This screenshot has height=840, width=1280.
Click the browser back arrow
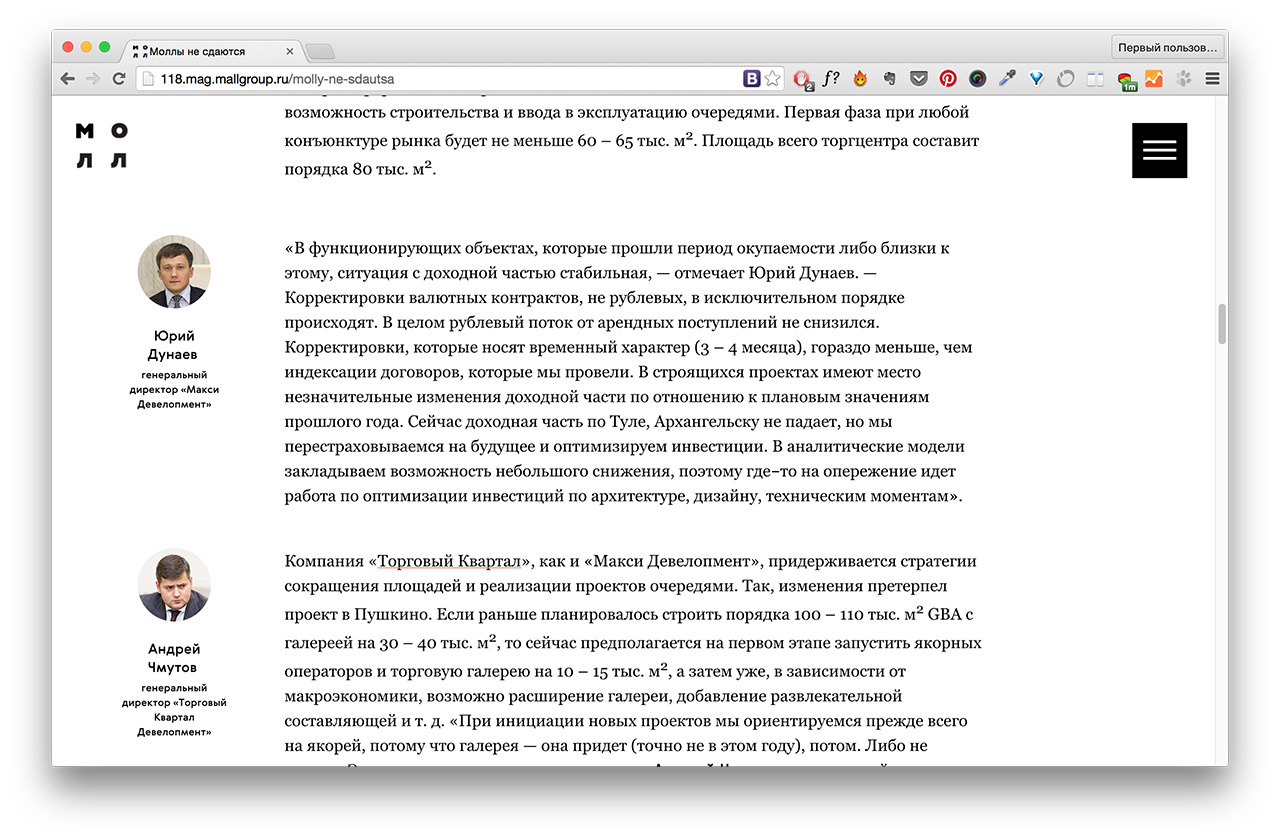point(67,78)
